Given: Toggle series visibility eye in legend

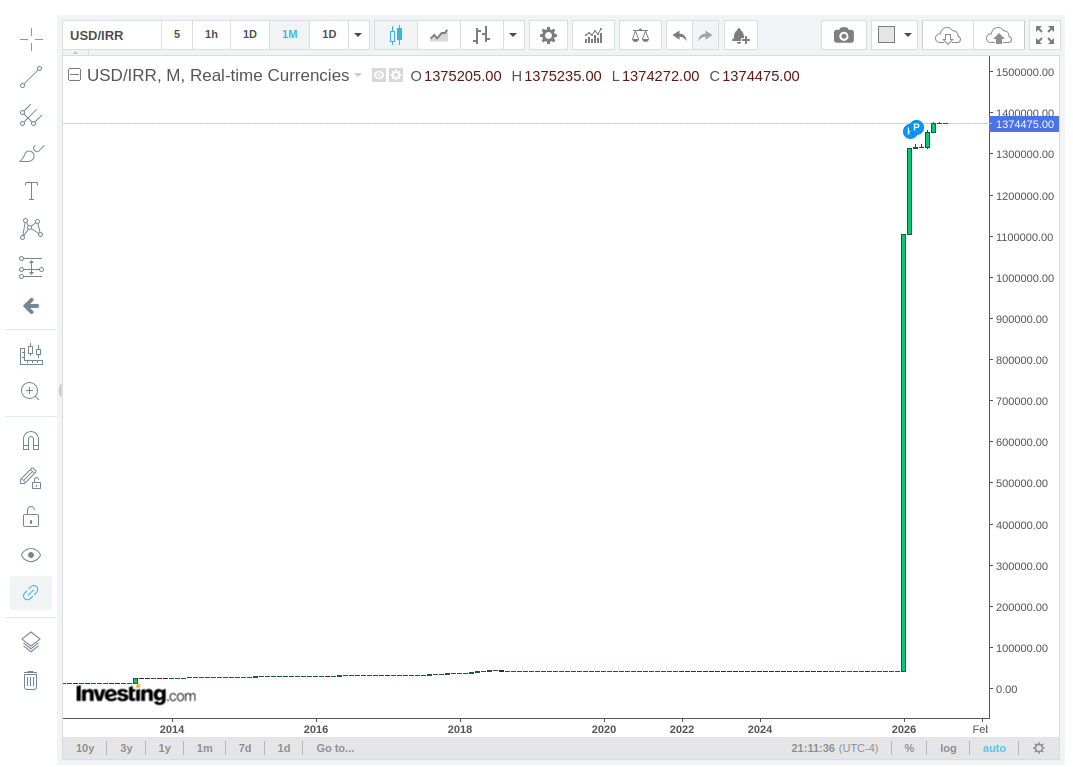Looking at the screenshot, I should coord(378,75).
